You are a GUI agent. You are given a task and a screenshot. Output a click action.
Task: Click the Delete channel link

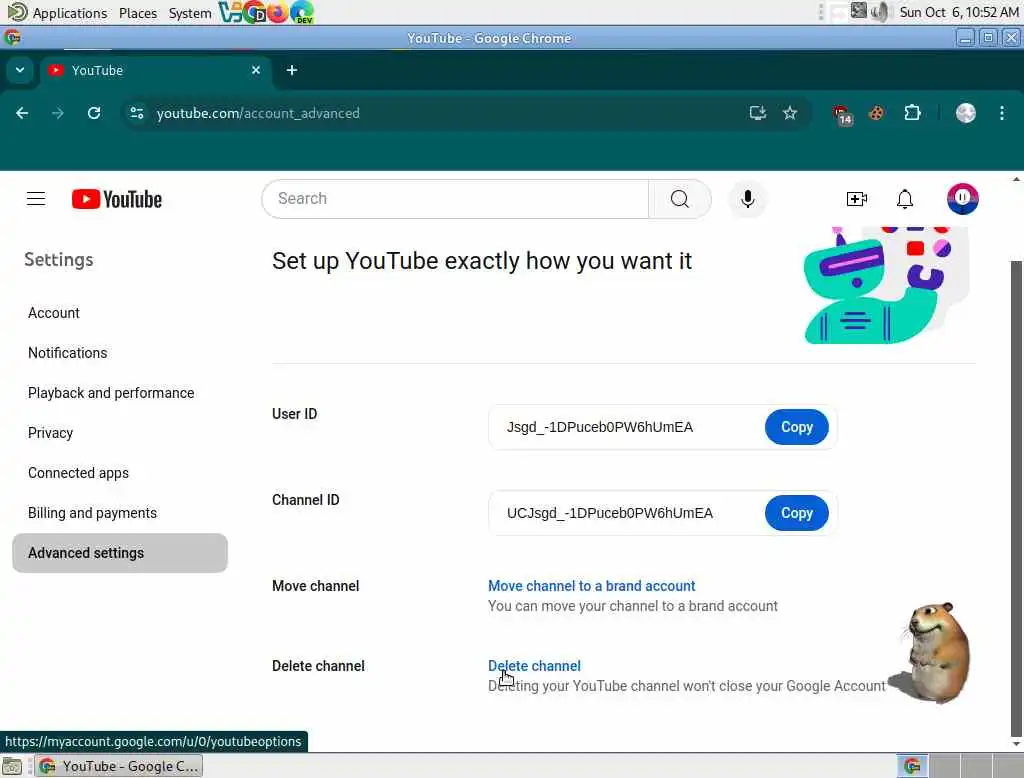(534, 666)
